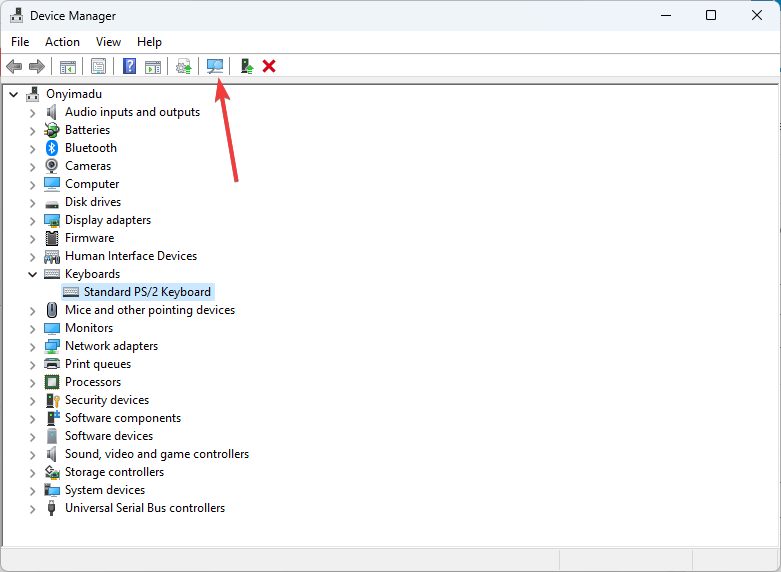Viewport: 781px width, 572px height.
Task: Select Audio inputs and outputs label
Action: (132, 112)
